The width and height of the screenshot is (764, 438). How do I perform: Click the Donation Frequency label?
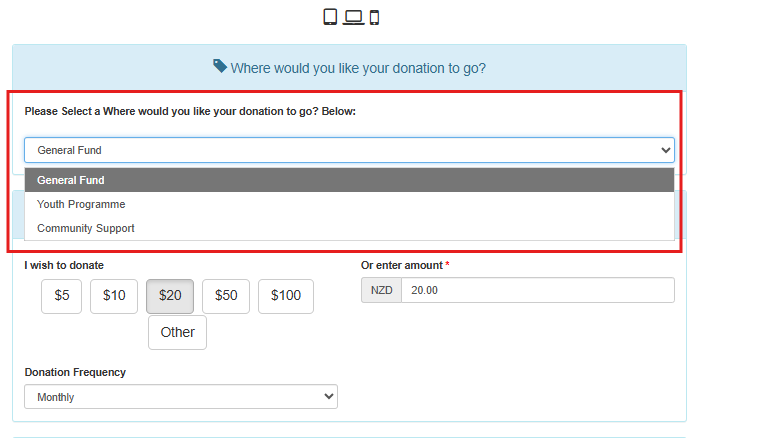tap(75, 372)
